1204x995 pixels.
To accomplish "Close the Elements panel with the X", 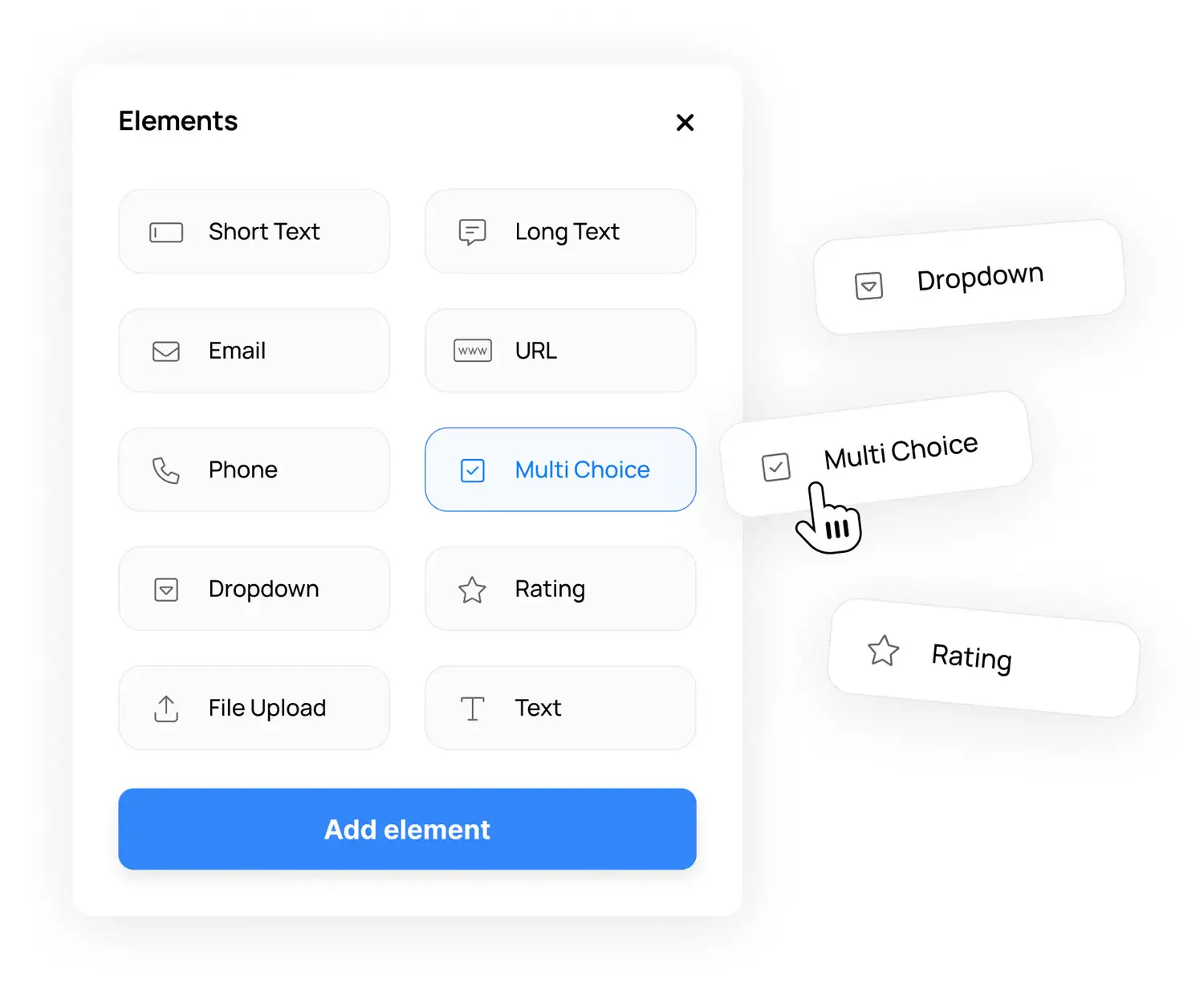I will click(x=685, y=122).
